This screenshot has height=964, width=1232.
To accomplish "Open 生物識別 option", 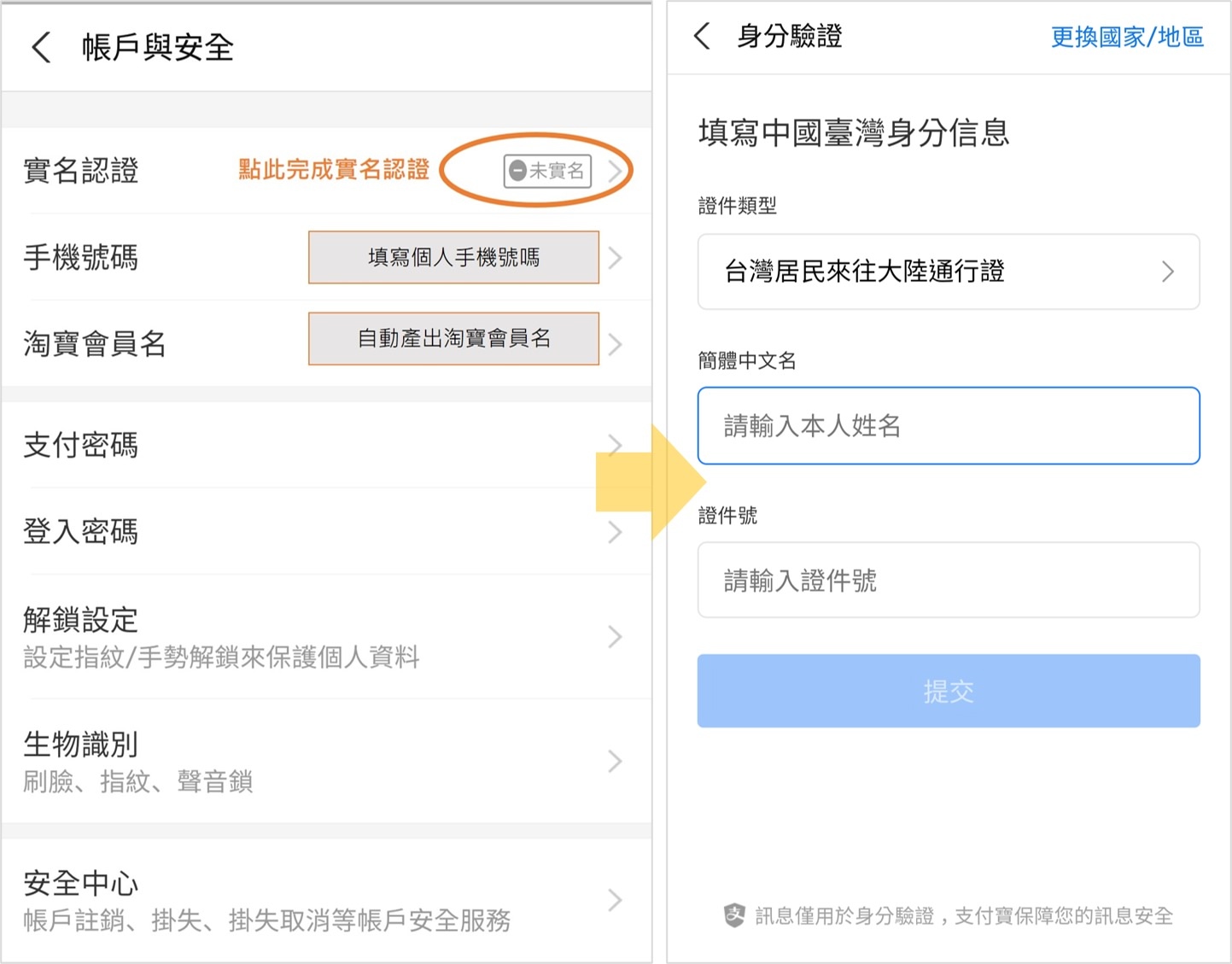I will 326,762.
